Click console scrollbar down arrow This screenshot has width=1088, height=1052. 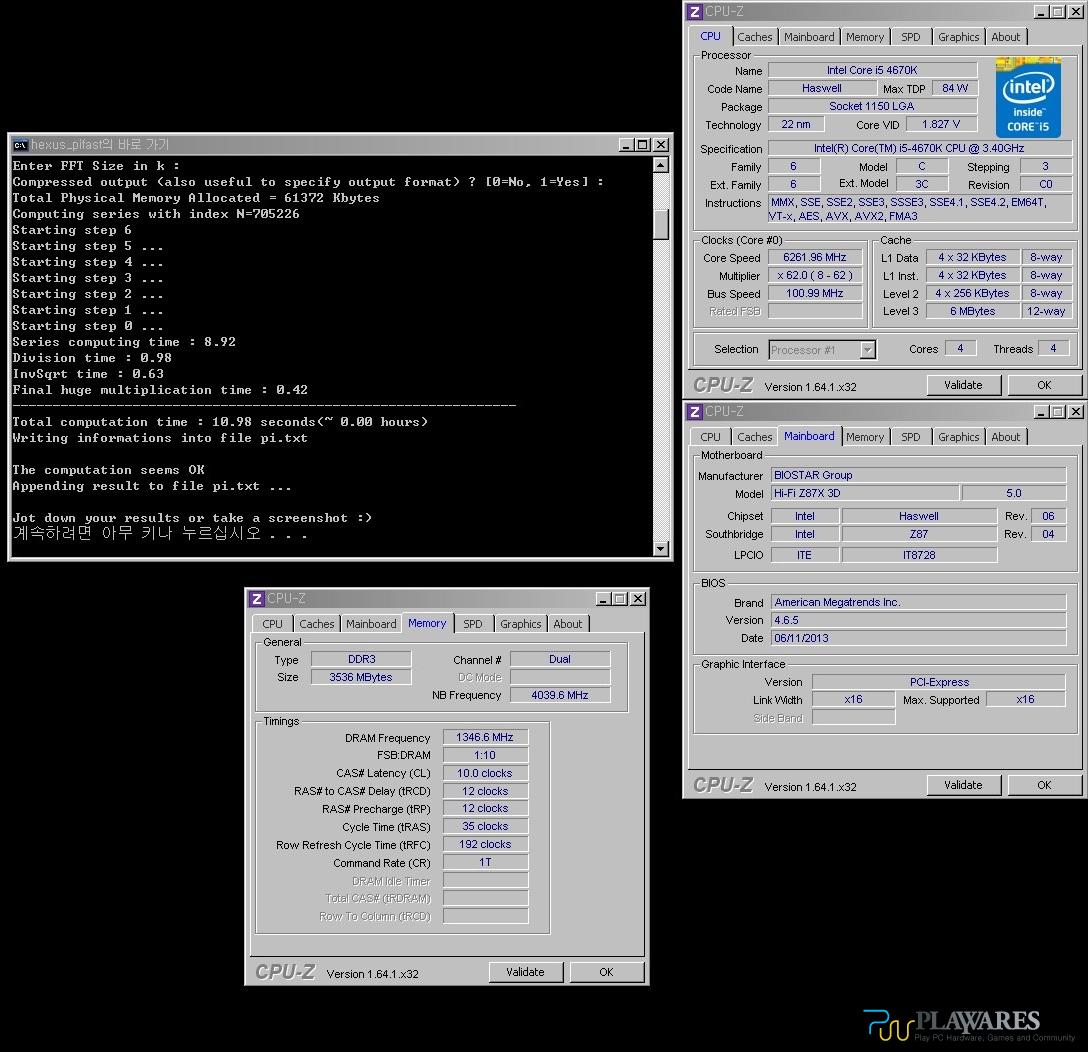(x=661, y=549)
